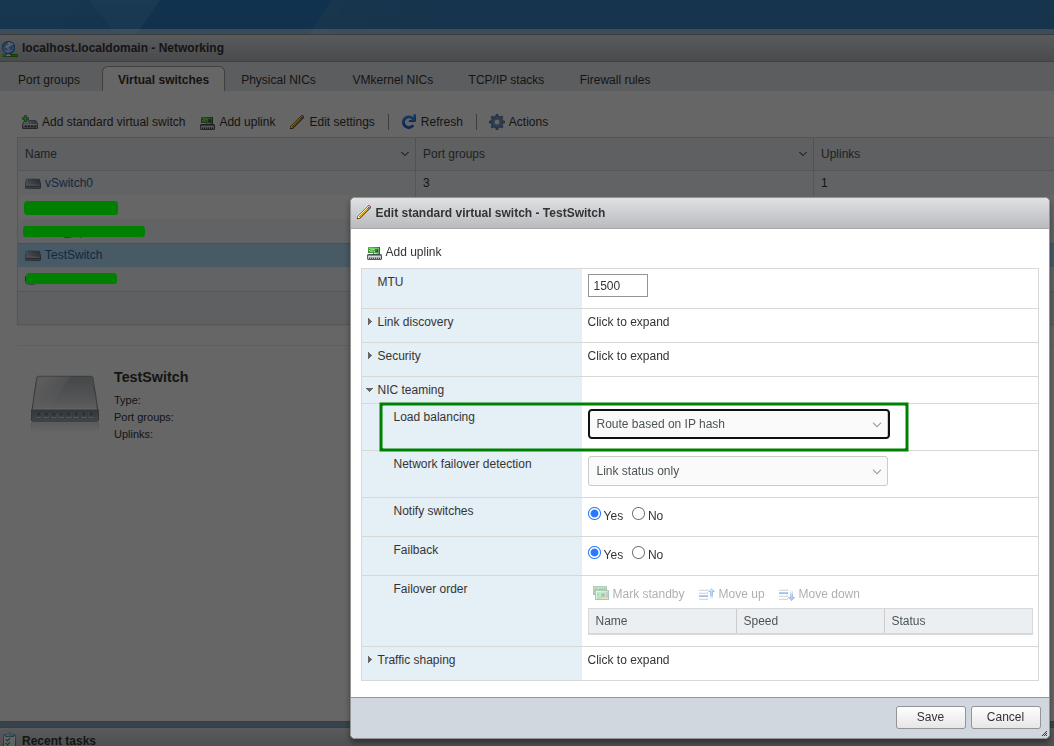Viewport: 1054px width, 746px height.
Task: Open the Physical NICs tab
Action: [x=278, y=80]
